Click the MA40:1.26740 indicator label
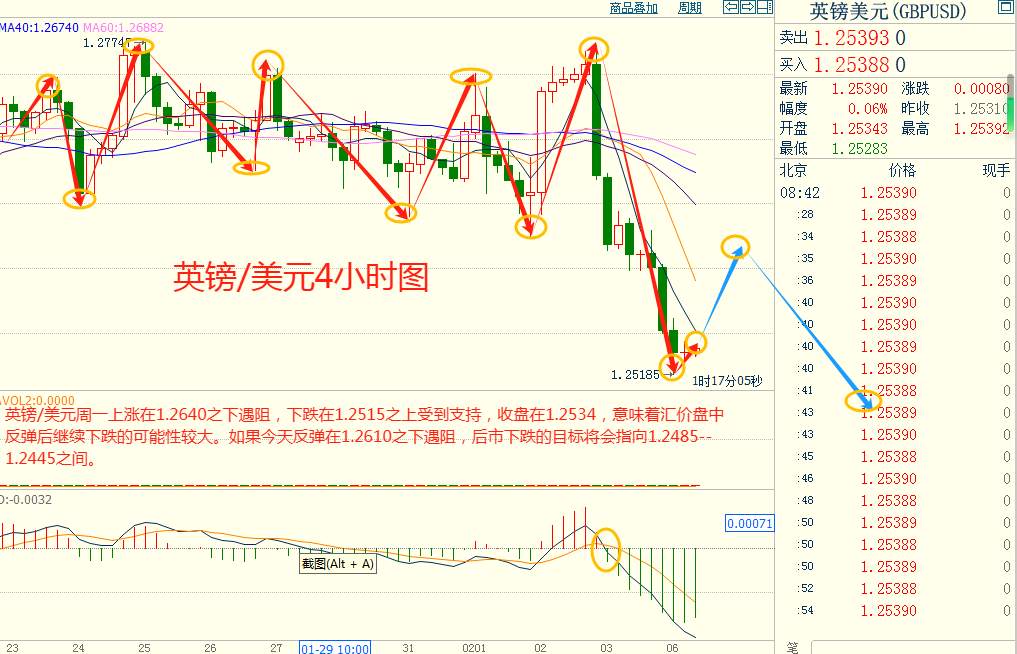 (39, 28)
